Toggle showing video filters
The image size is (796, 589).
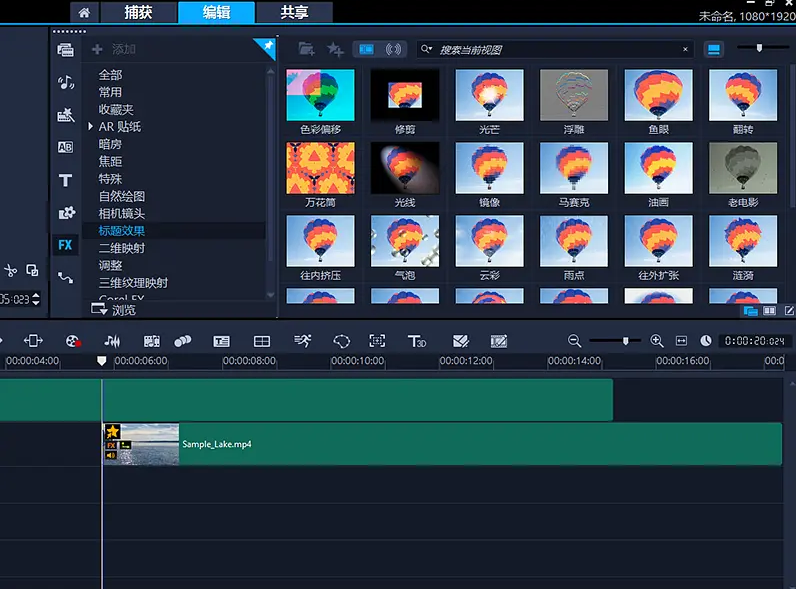coord(367,49)
